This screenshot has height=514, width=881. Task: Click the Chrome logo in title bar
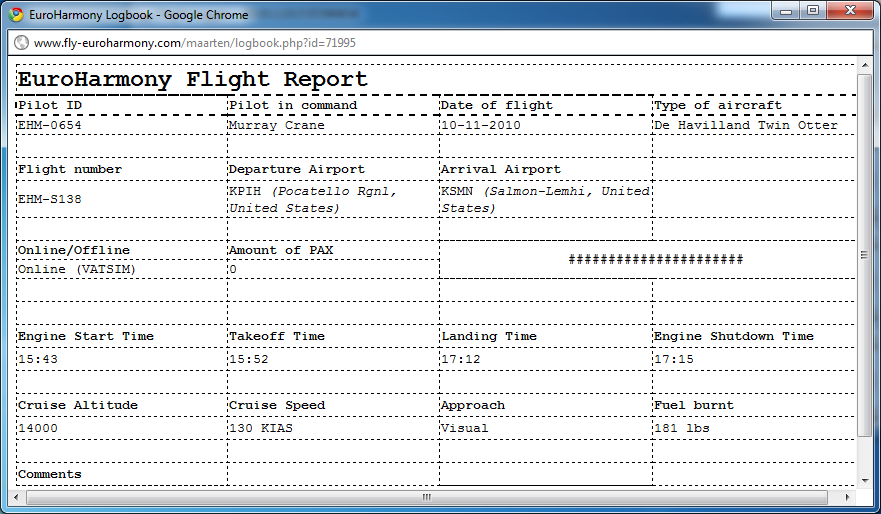pos(16,15)
